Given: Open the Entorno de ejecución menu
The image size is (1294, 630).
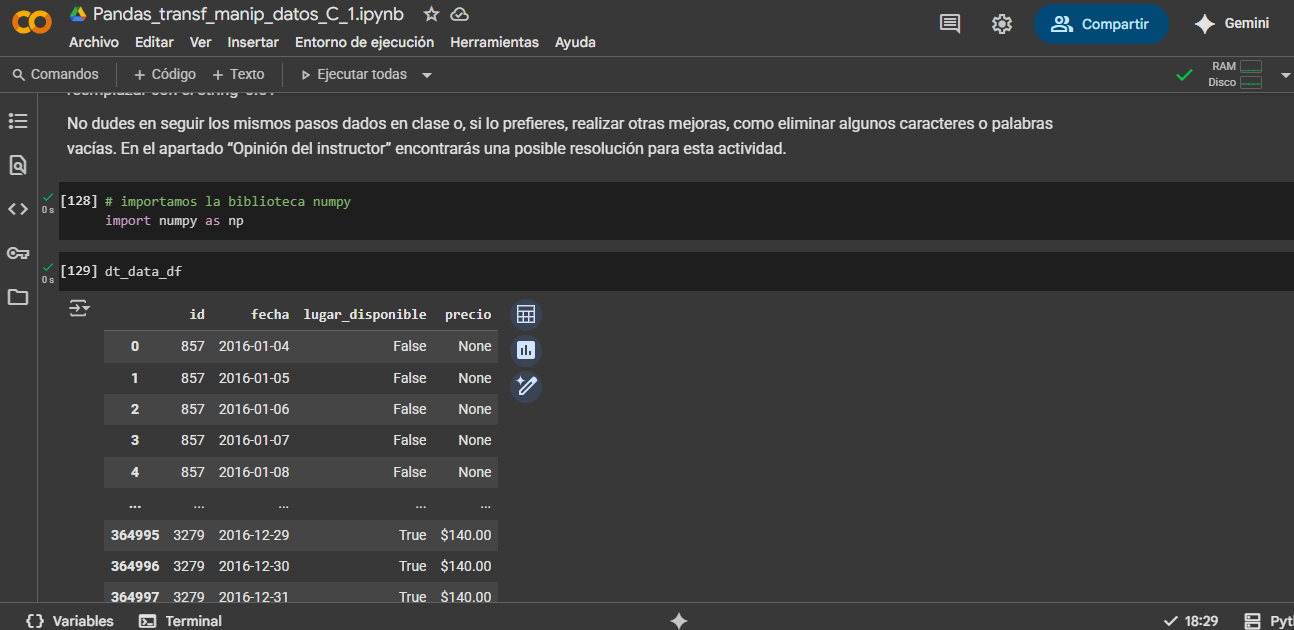Looking at the screenshot, I should coord(365,42).
